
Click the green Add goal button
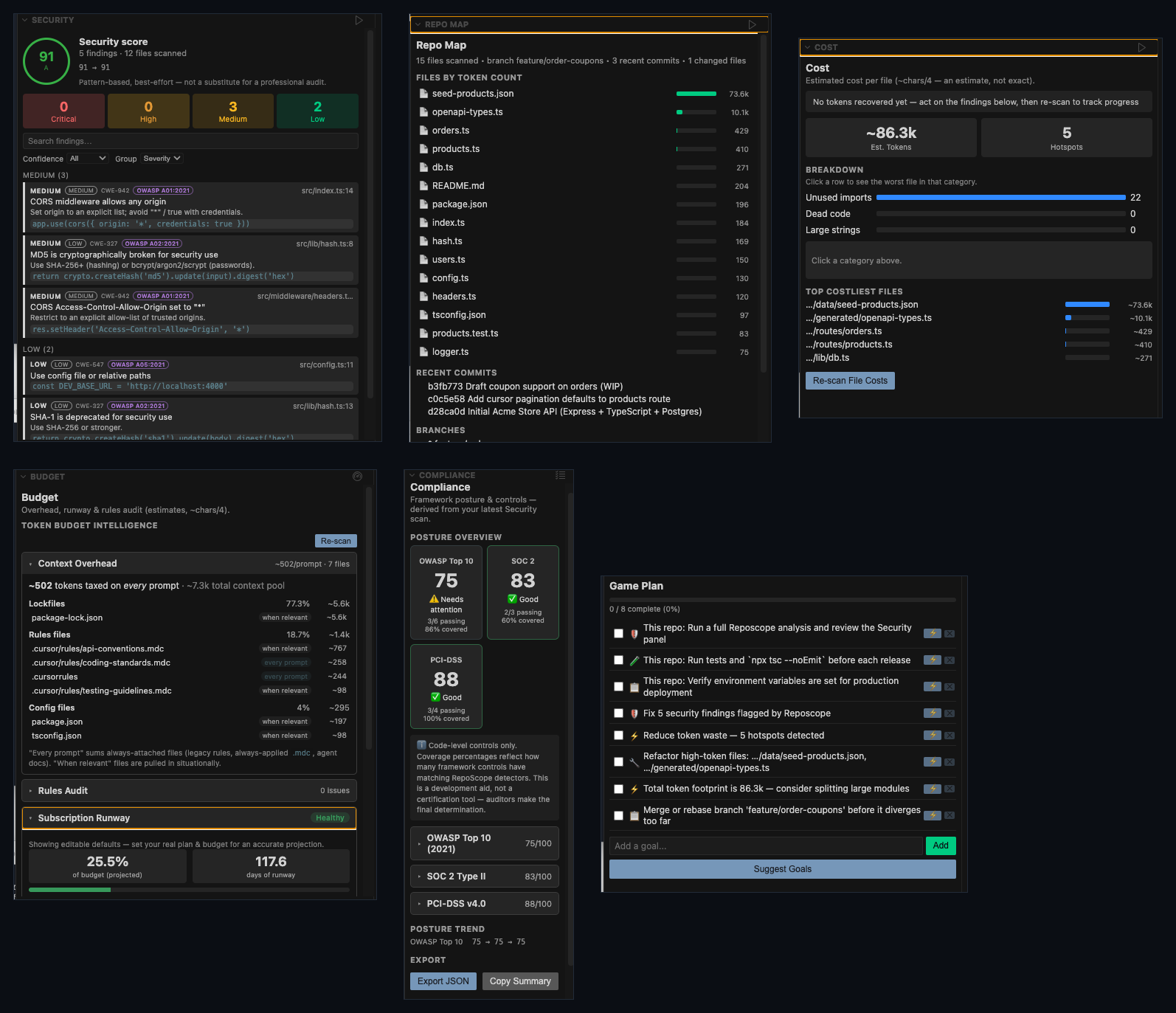point(941,846)
